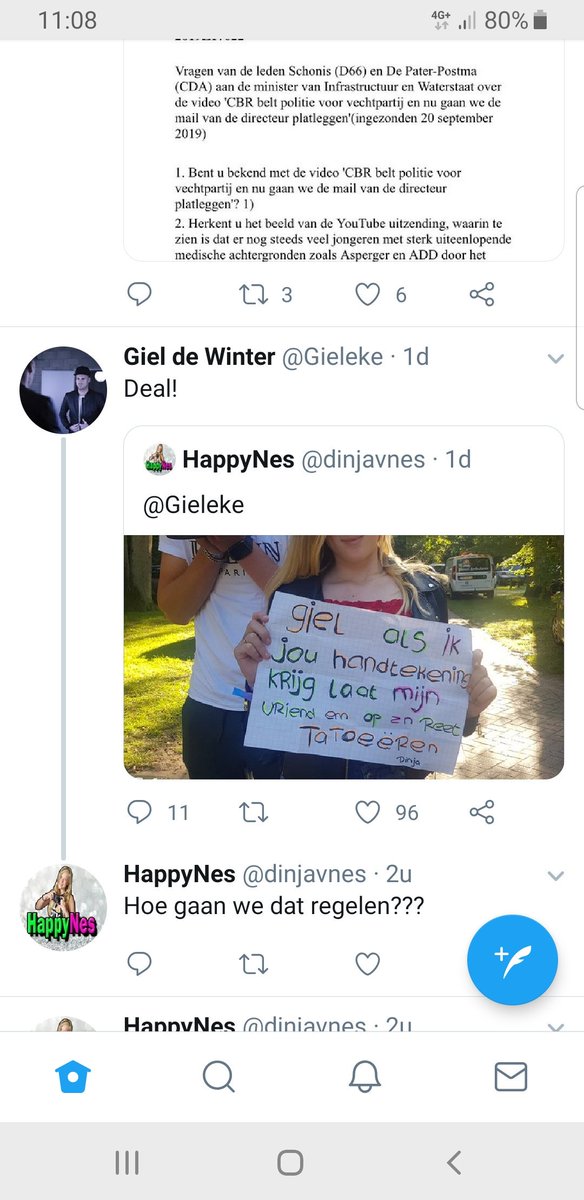Retweet Giel de Winter's Deal tweet
Screen dimensions: 584x1200
pos(252,812)
